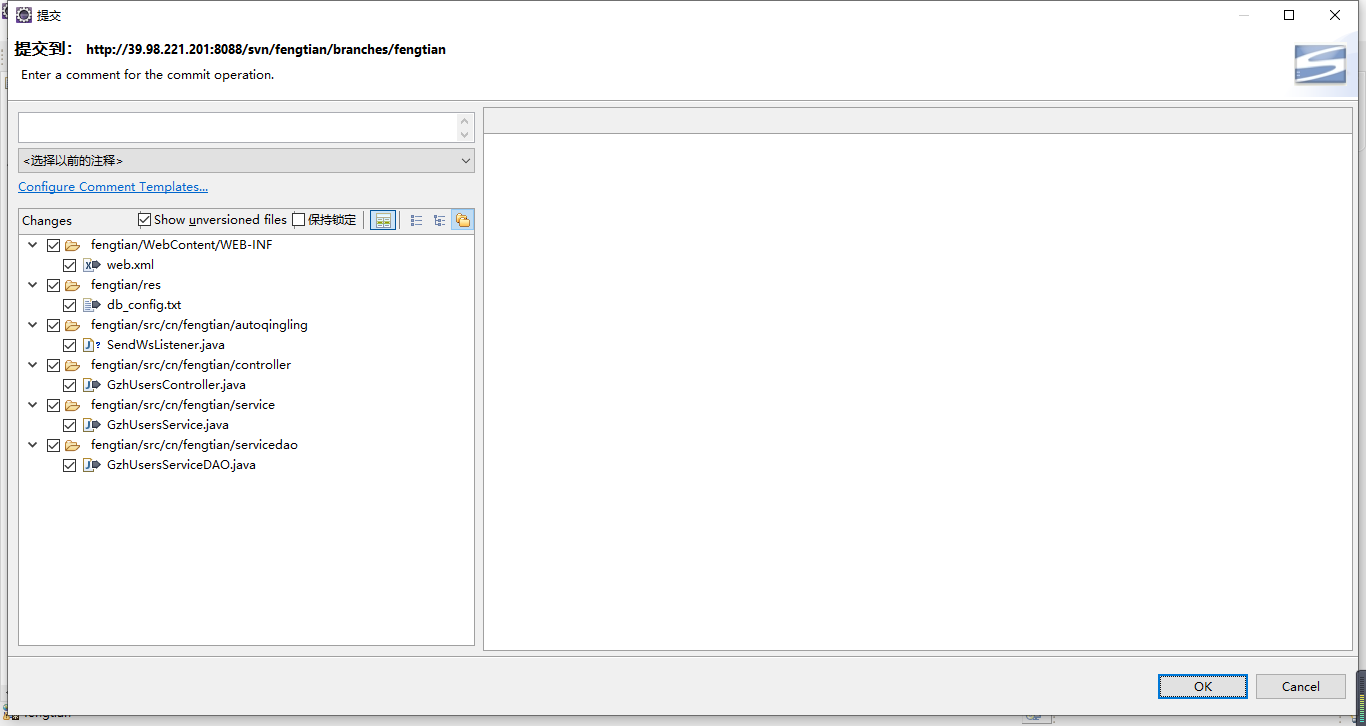Click the fengtian/res folder icon
Screen dimensions: 1366x726
pyautogui.click(x=73, y=285)
